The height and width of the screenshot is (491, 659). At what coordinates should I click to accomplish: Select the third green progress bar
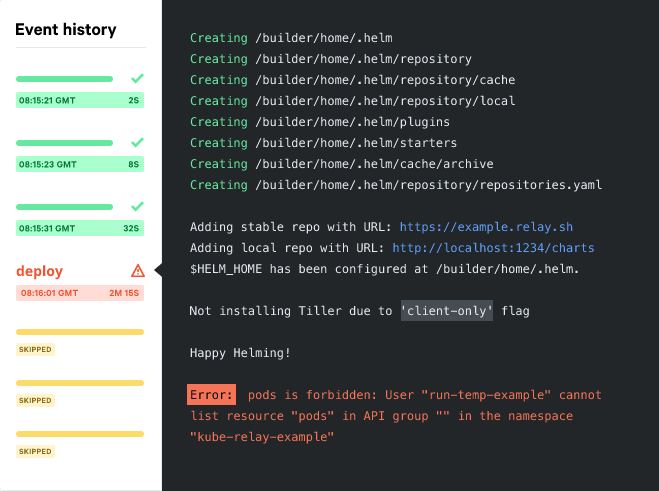(x=64, y=207)
